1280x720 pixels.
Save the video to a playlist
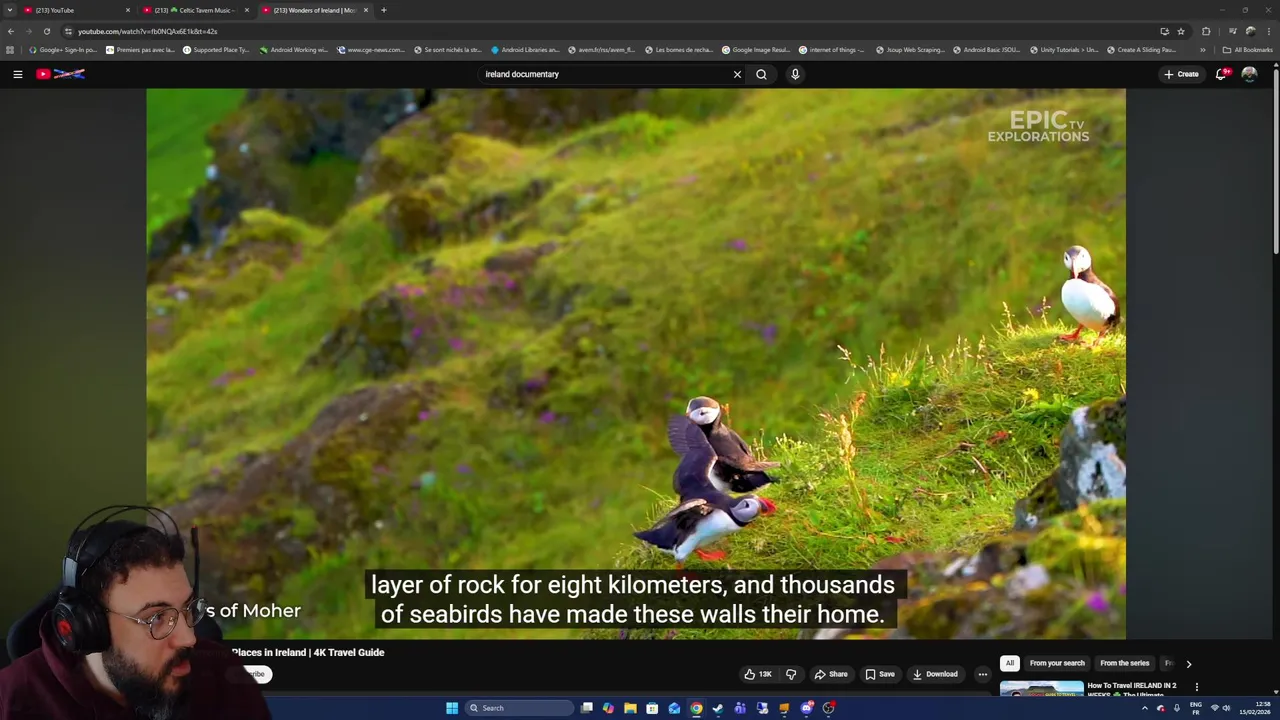880,674
